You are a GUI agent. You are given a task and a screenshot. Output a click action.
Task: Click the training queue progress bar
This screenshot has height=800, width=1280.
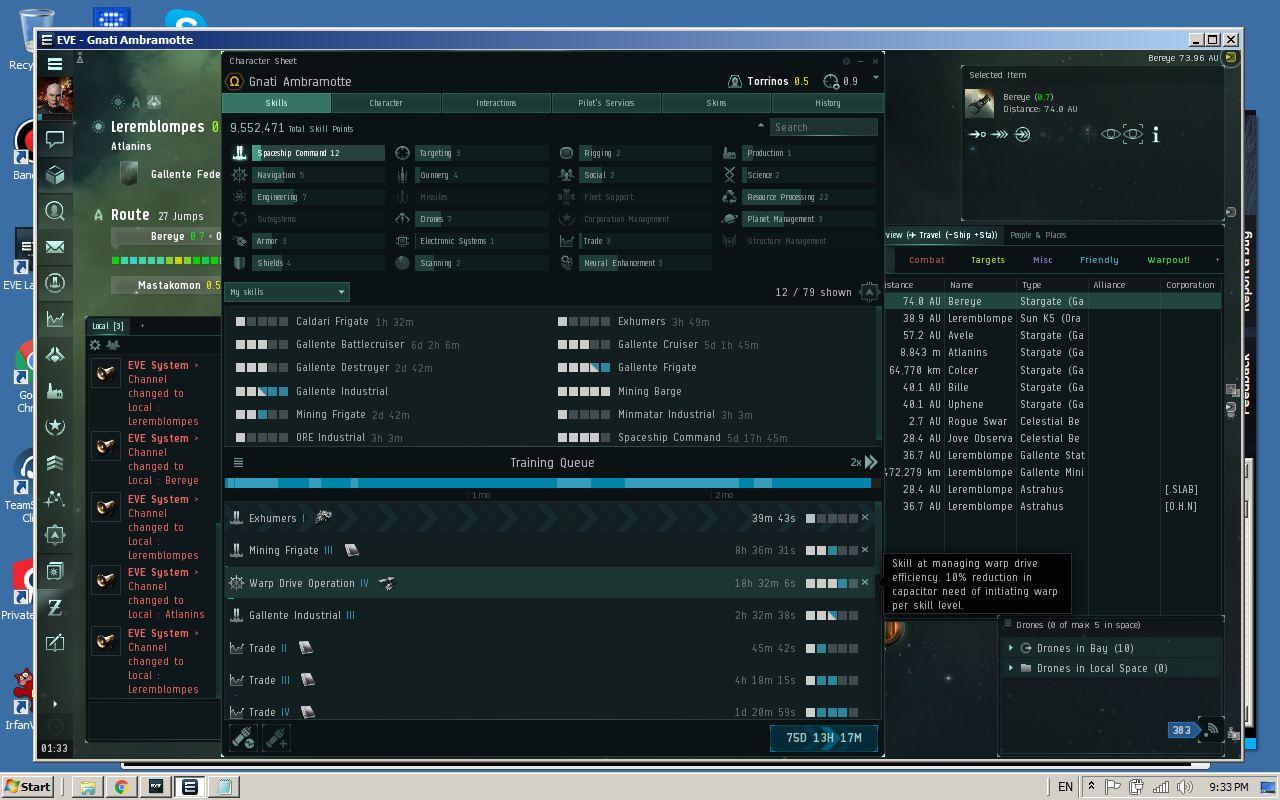(x=552, y=483)
